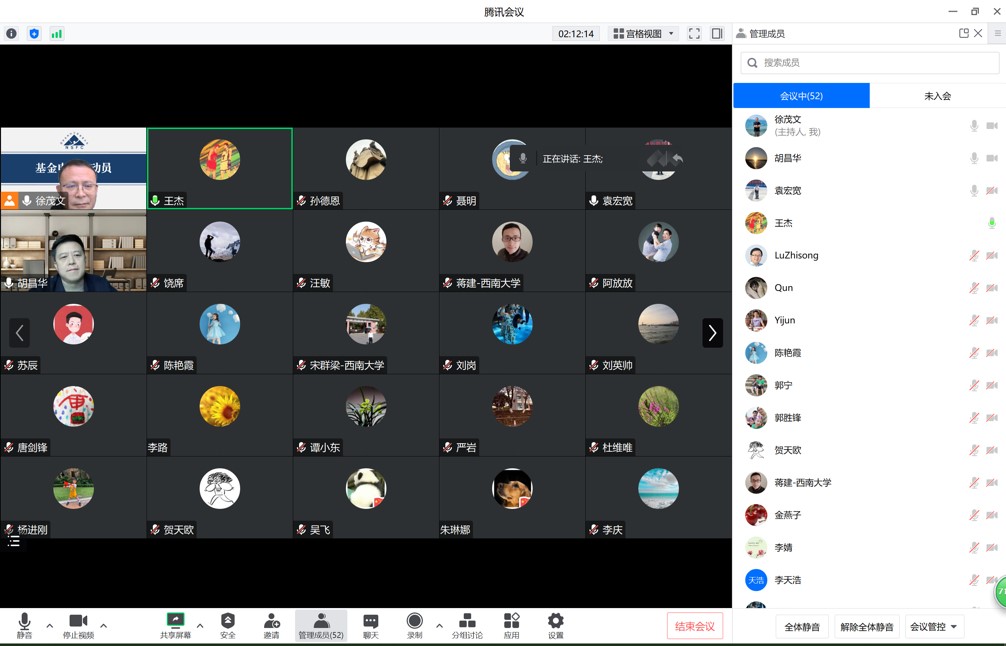Switch to the 未入会 tab
1006x646 pixels.
pyautogui.click(x=937, y=96)
